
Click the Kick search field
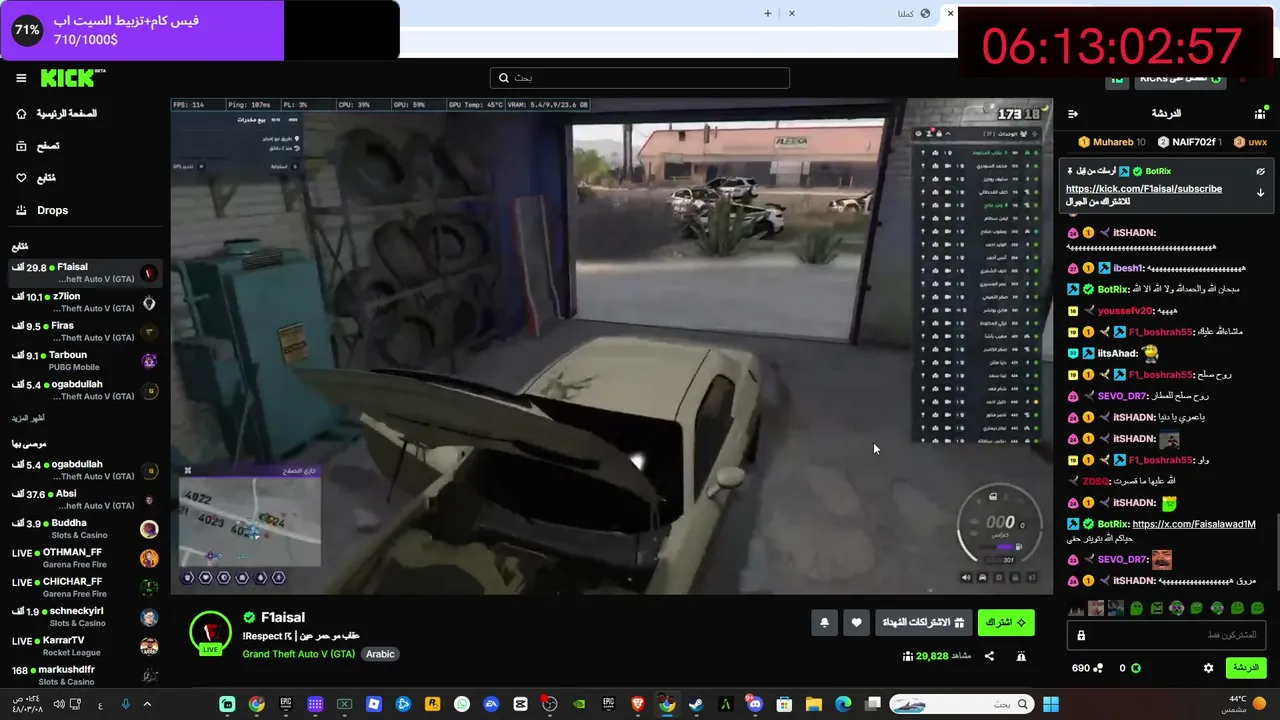click(640, 78)
